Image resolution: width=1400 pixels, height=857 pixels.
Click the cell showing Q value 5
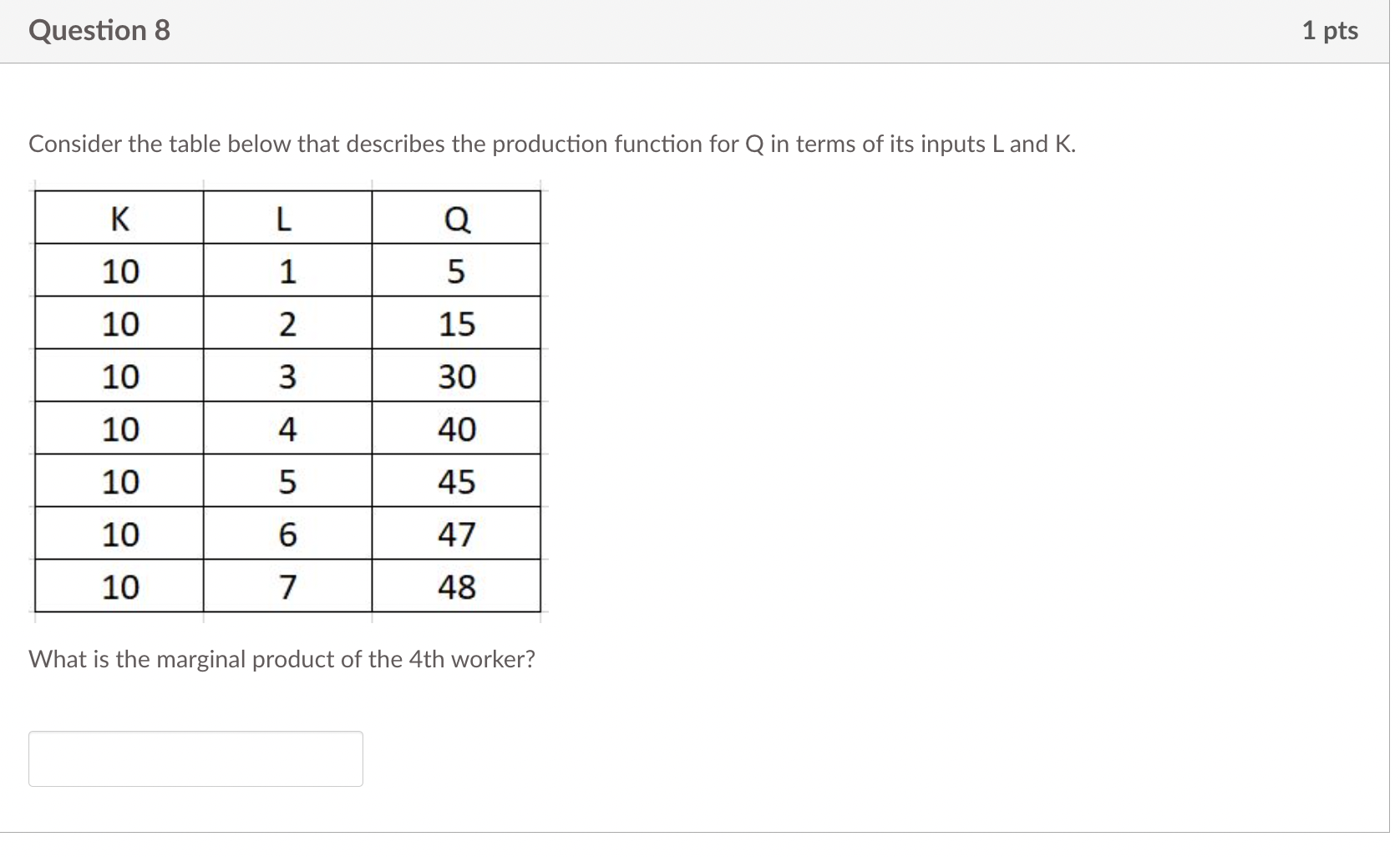(455, 271)
